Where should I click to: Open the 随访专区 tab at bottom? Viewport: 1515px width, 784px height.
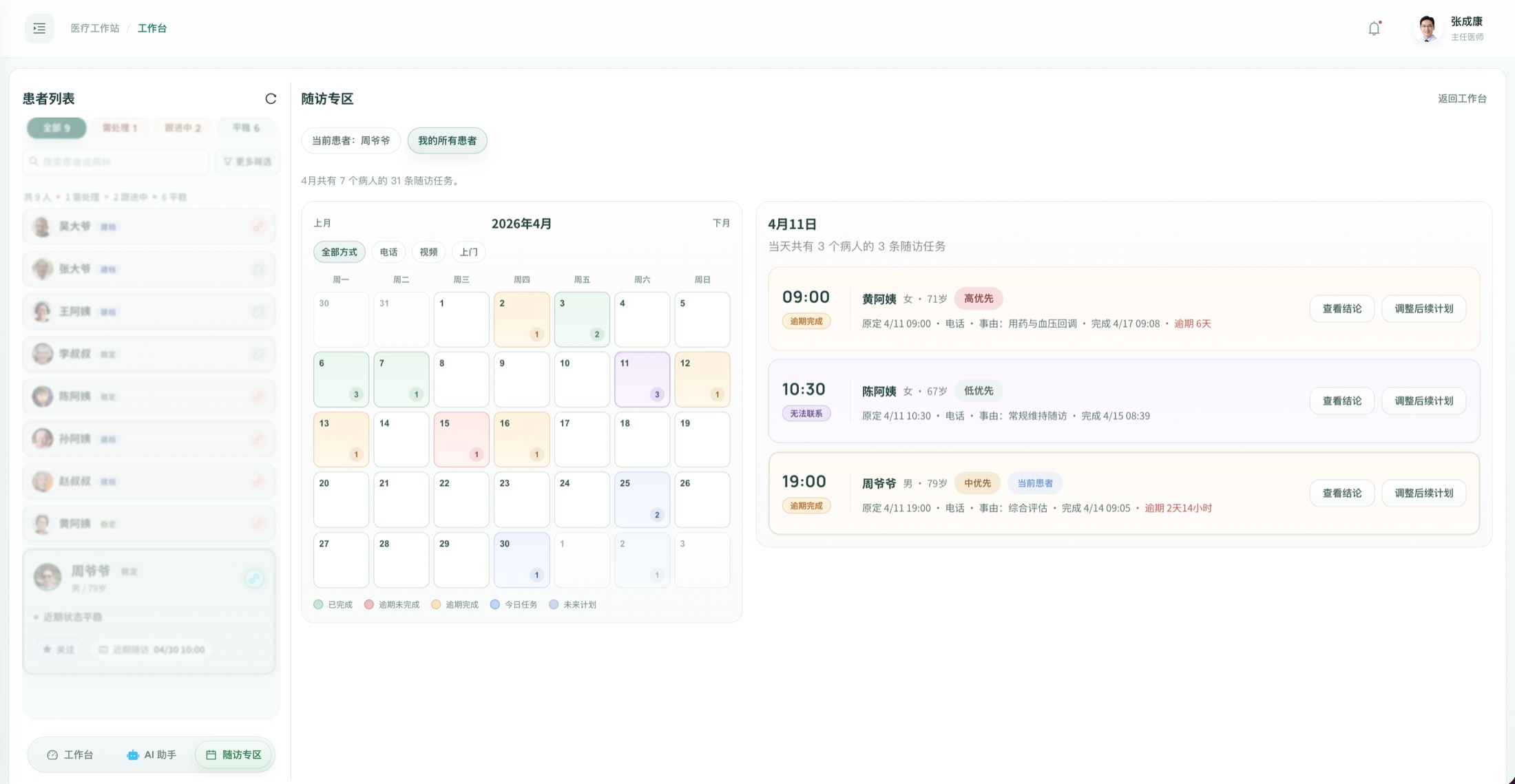click(x=234, y=755)
